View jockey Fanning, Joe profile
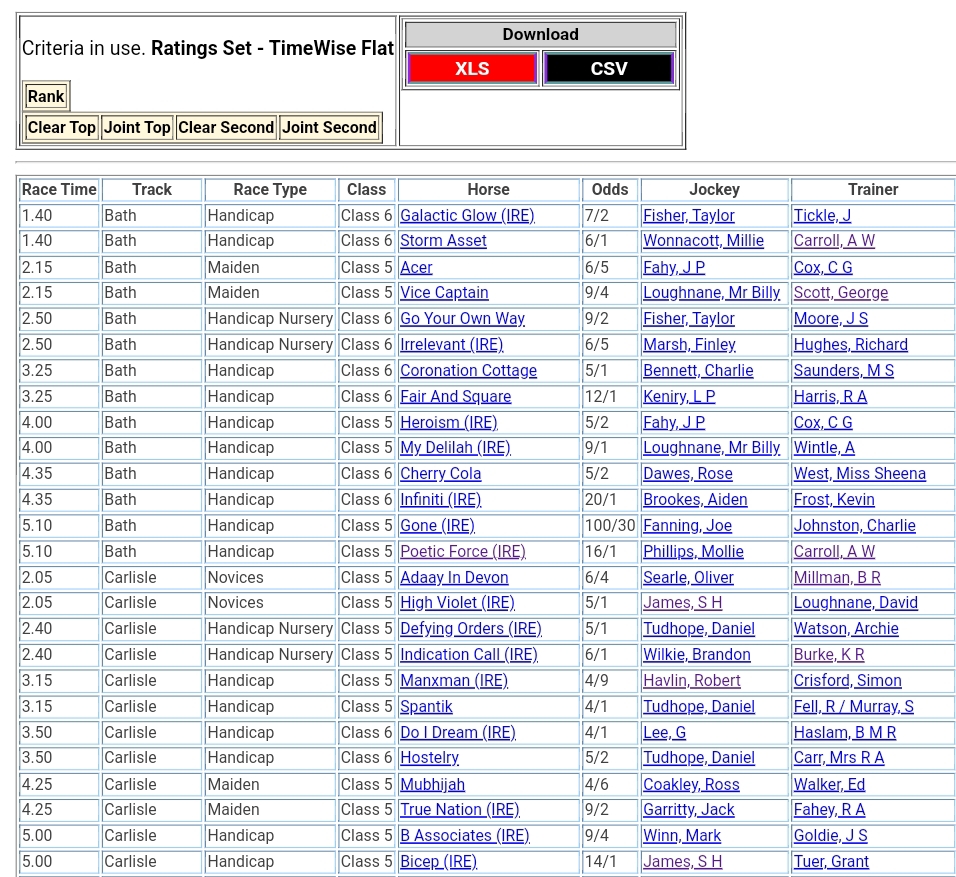Viewport: 956px width, 877px height. click(687, 525)
